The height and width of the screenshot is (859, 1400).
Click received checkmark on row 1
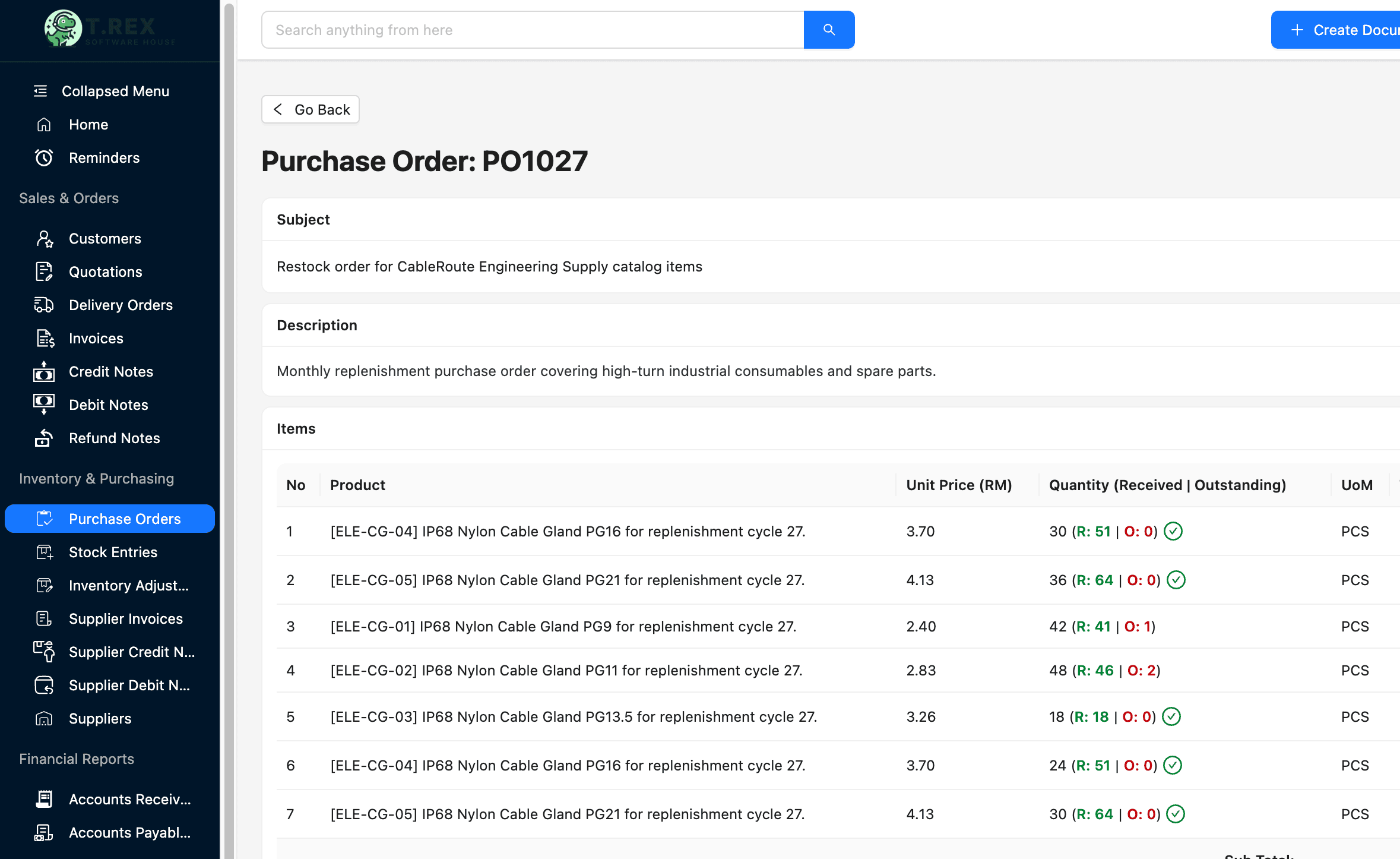point(1173,531)
